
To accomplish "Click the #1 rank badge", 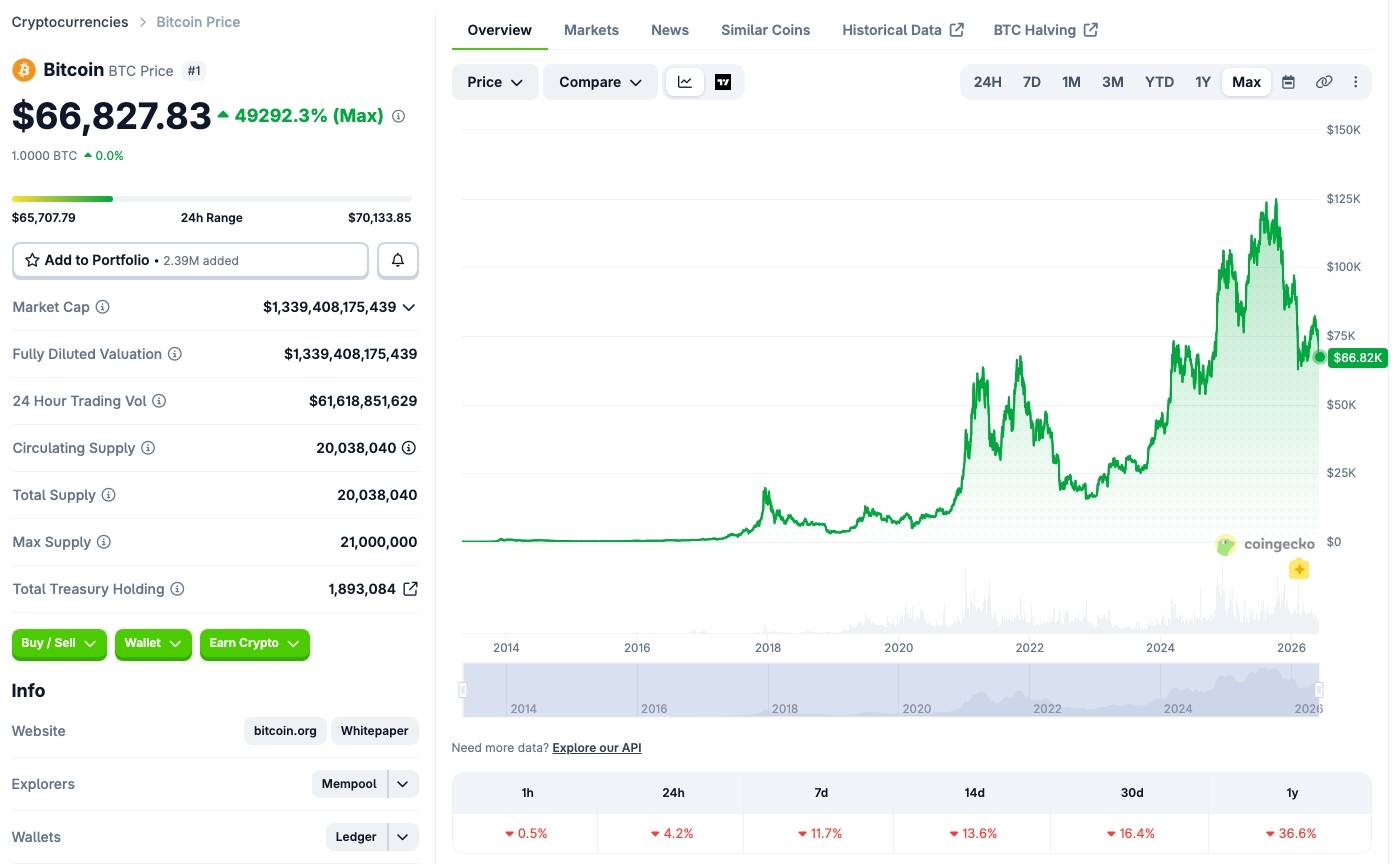I will [x=195, y=71].
